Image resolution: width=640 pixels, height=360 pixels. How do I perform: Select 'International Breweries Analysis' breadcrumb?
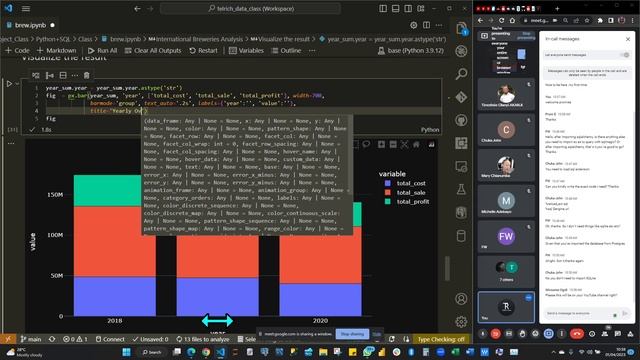click(x=196, y=39)
